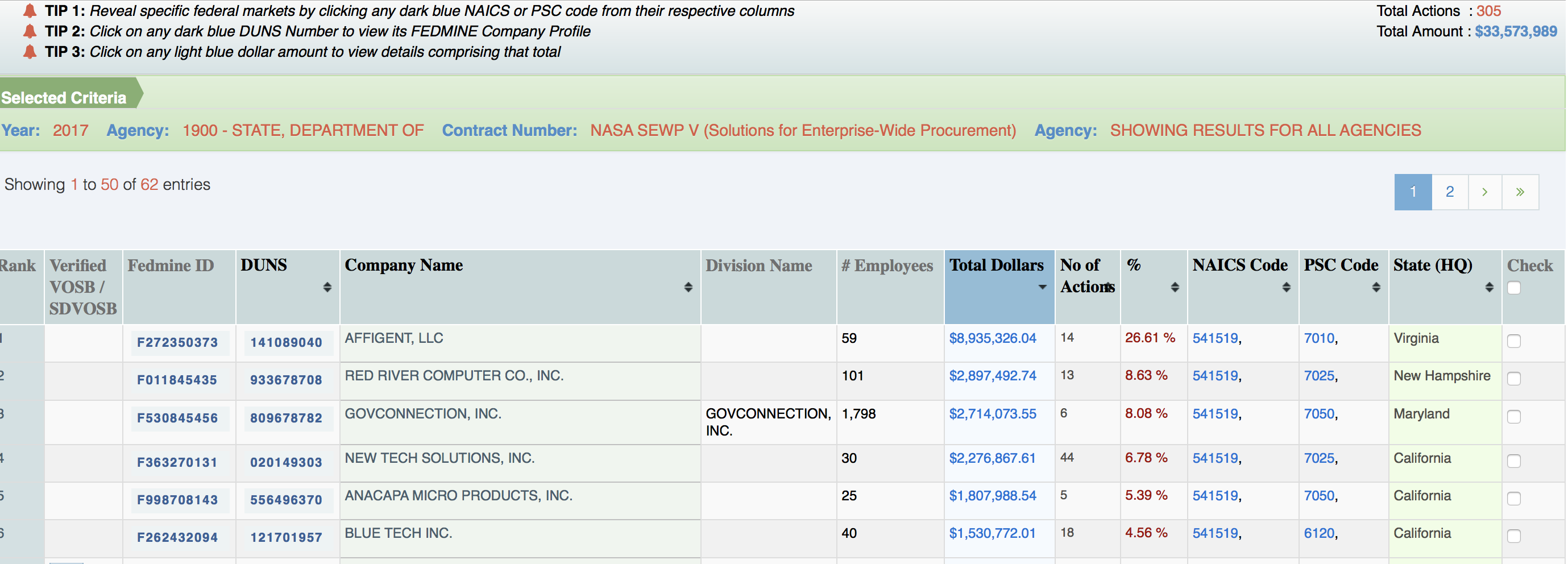Open PSC code 7025 for RED RIVER
The image size is (1568, 564).
point(1318,376)
